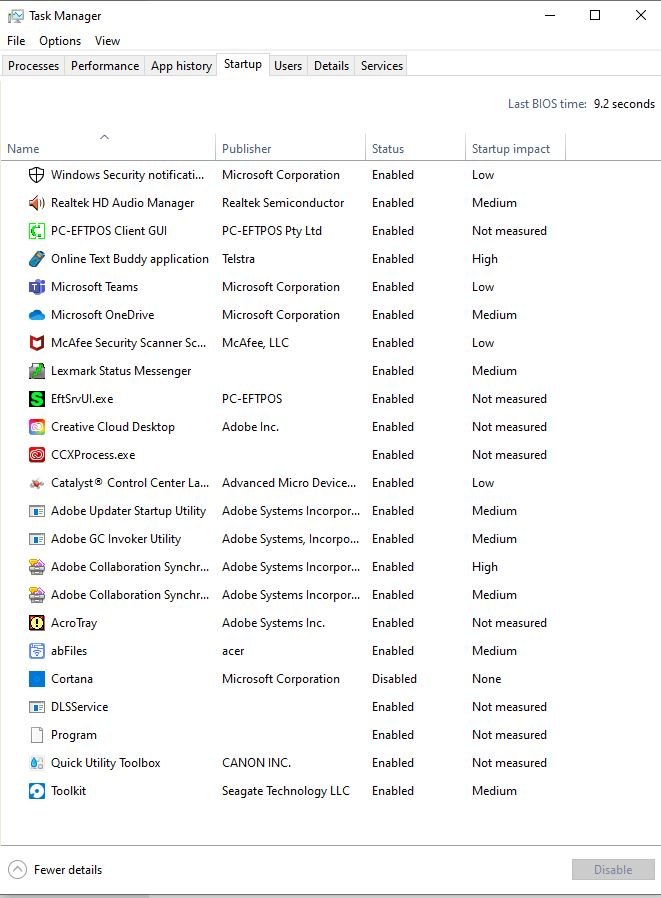Click the Online Text Buddy application icon

coord(37,259)
